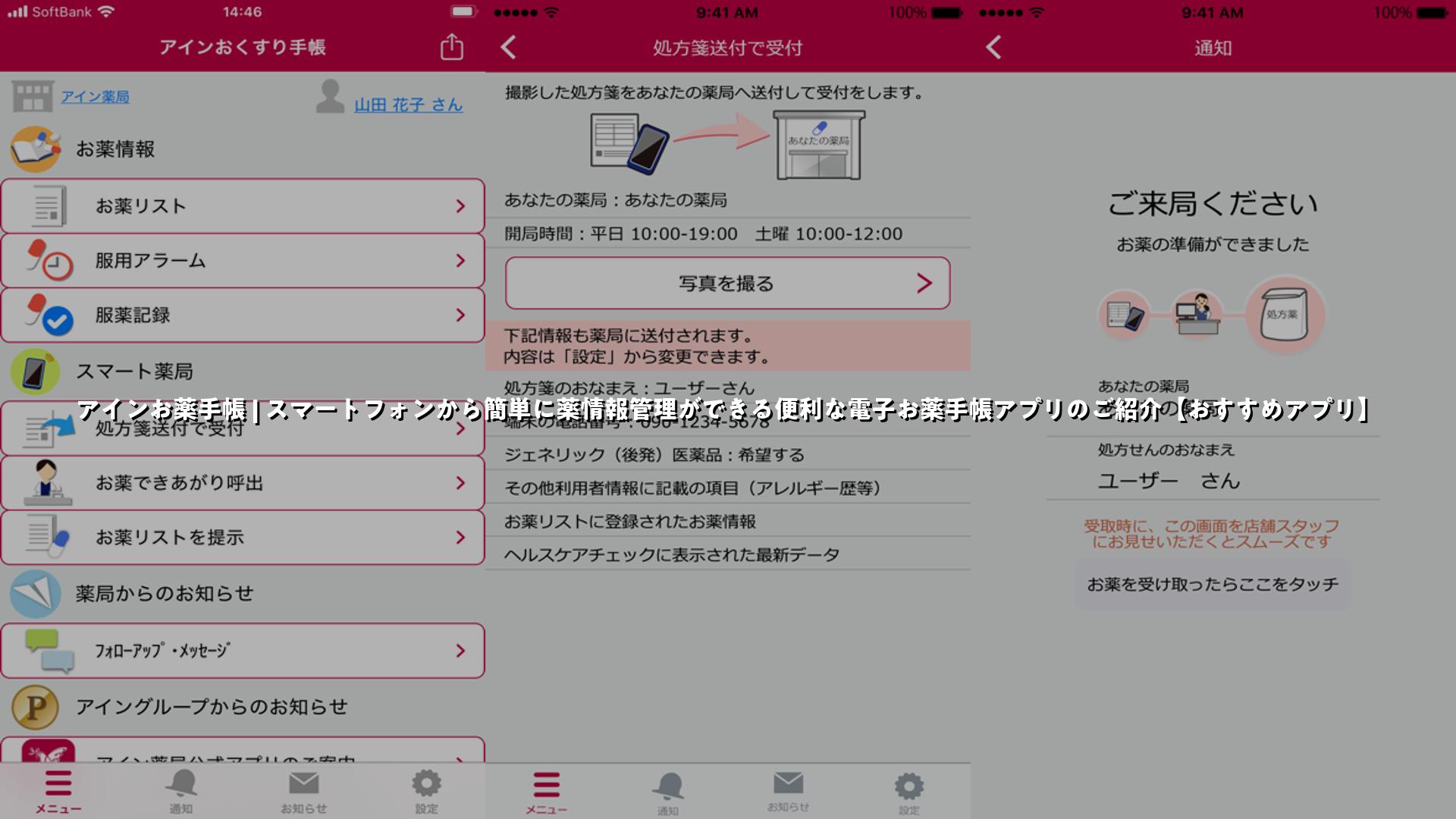Select the 設定 gear tab in left screen
The image size is (1456, 819).
(426, 792)
